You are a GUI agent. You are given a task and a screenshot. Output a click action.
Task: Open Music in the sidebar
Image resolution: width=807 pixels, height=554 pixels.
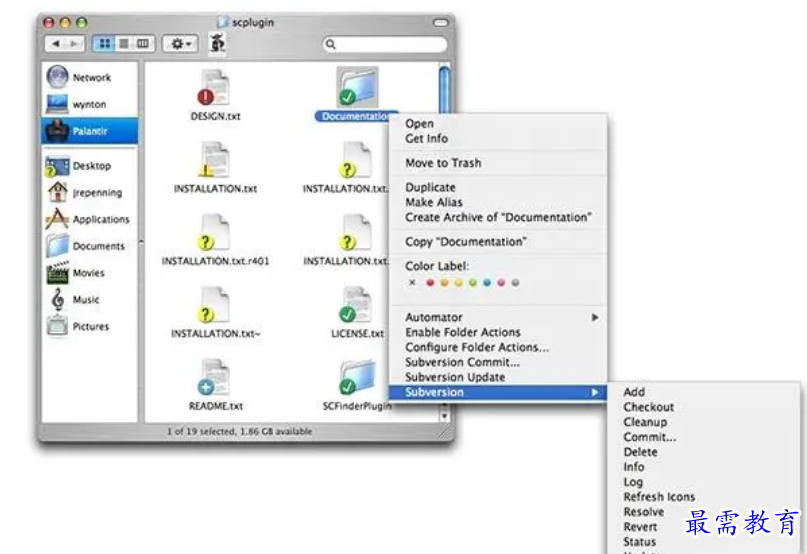point(89,300)
